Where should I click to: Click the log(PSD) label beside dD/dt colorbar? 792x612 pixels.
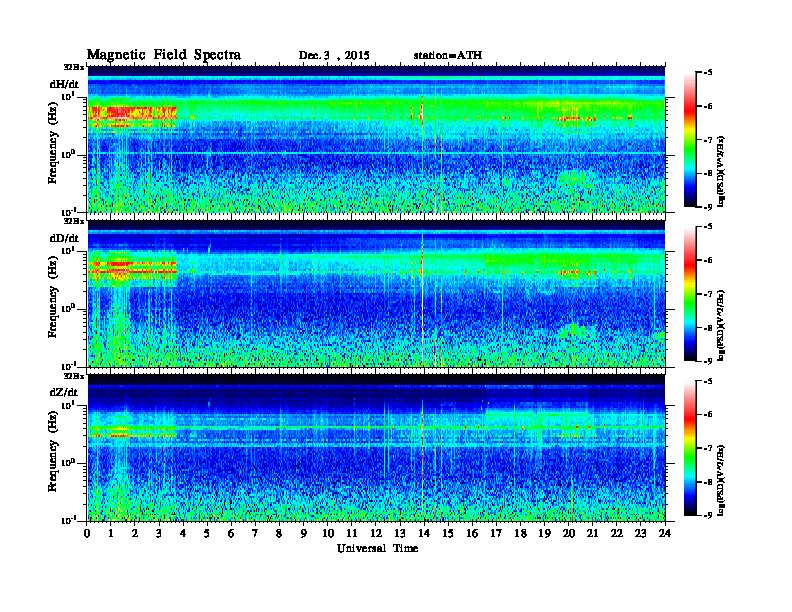pos(721,325)
